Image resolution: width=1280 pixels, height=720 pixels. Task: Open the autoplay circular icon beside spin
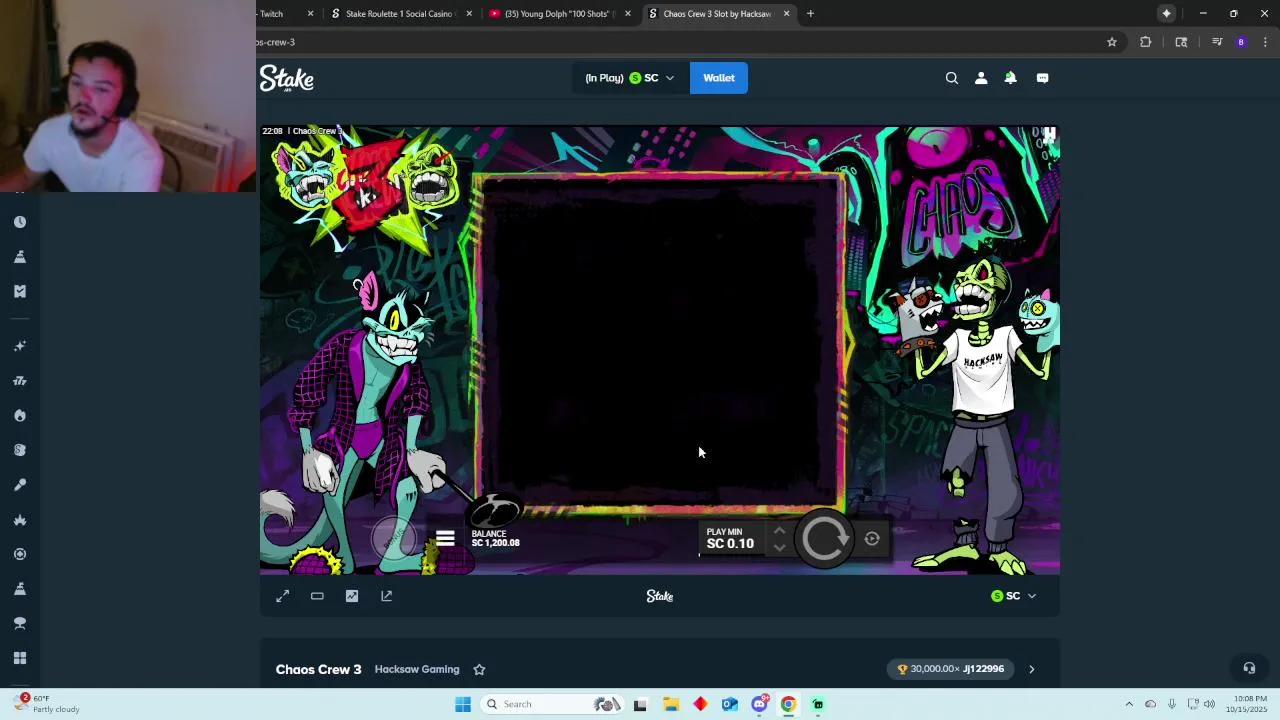(x=872, y=539)
